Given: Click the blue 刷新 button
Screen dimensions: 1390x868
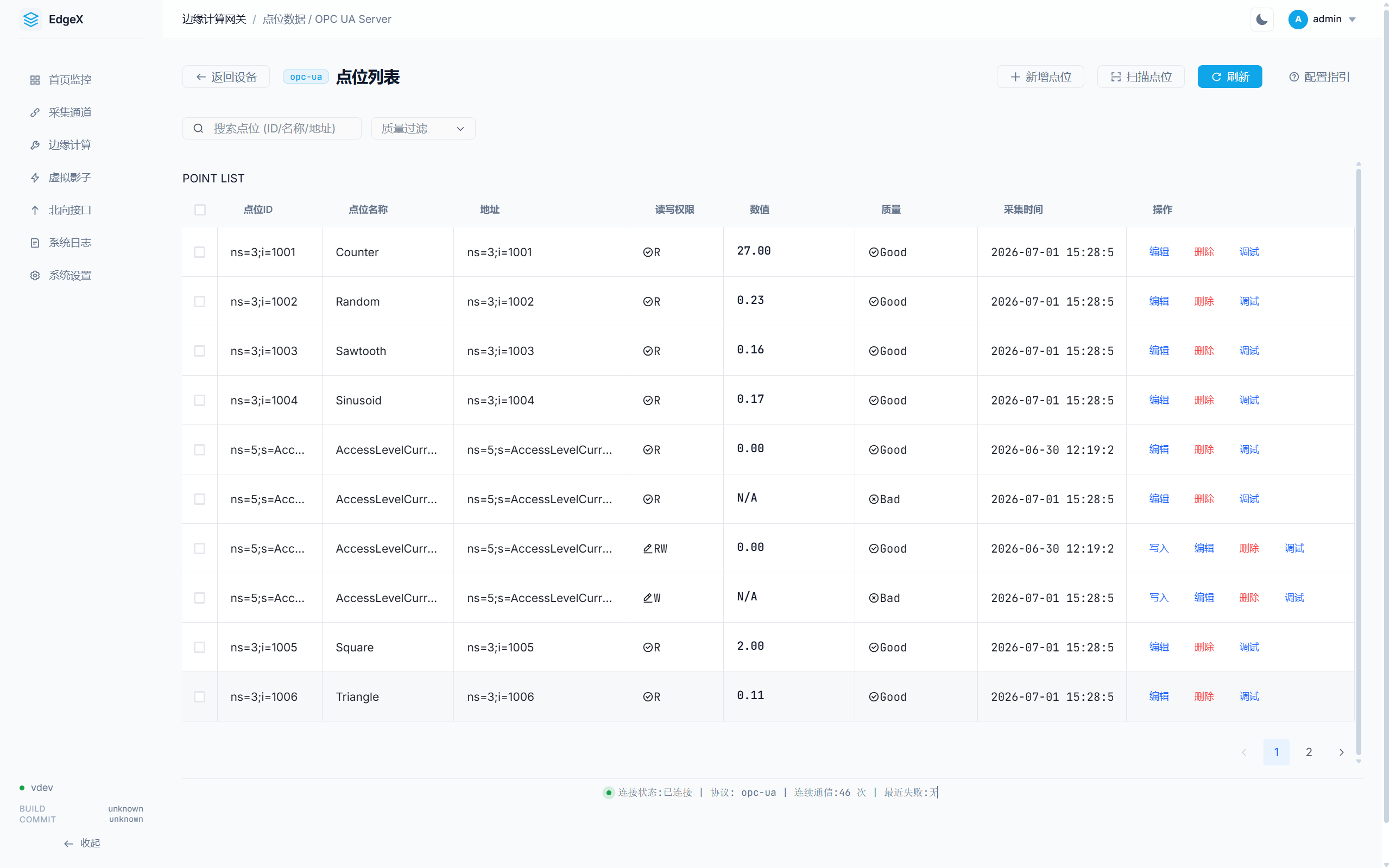Looking at the screenshot, I should 1230,77.
